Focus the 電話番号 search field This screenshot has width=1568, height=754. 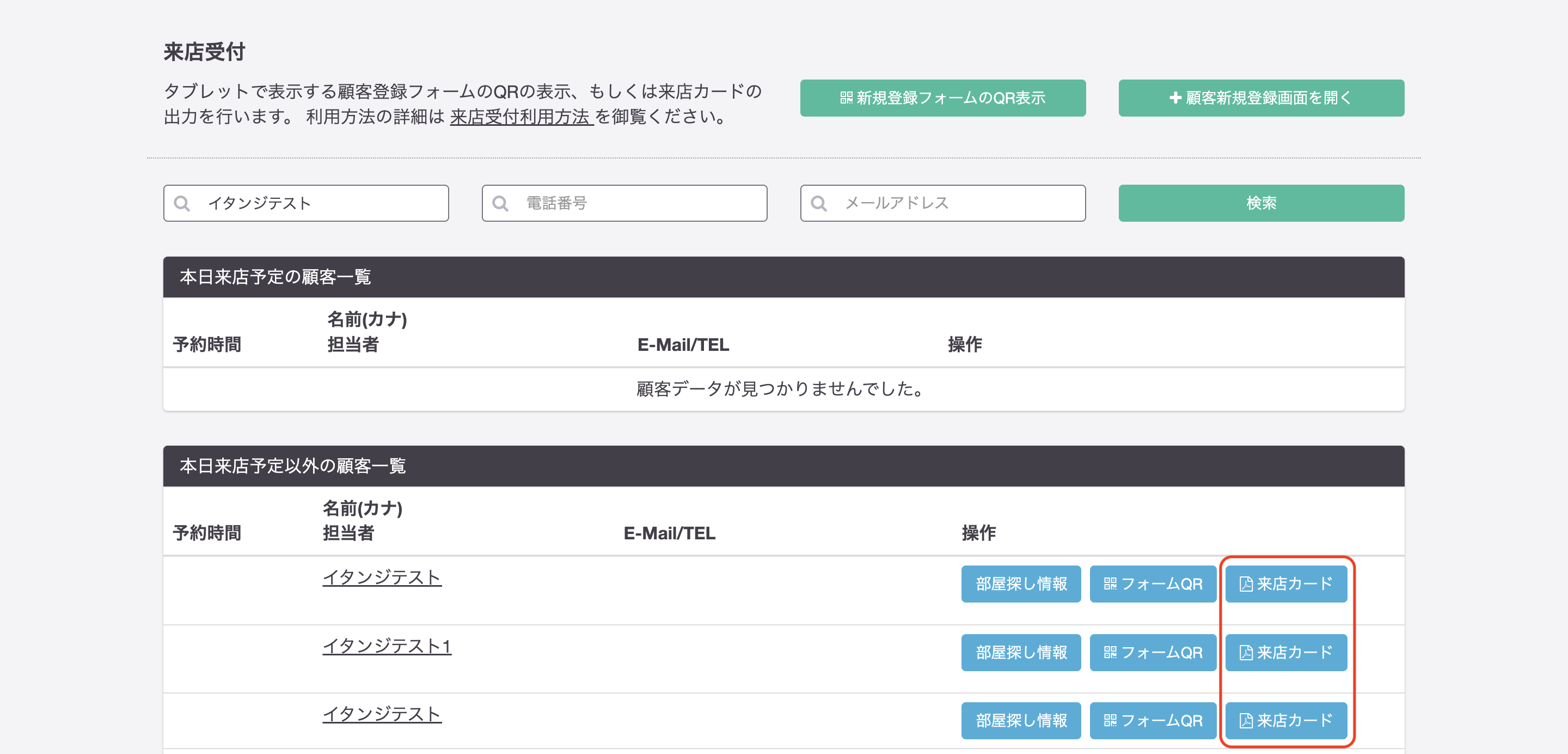(x=624, y=203)
